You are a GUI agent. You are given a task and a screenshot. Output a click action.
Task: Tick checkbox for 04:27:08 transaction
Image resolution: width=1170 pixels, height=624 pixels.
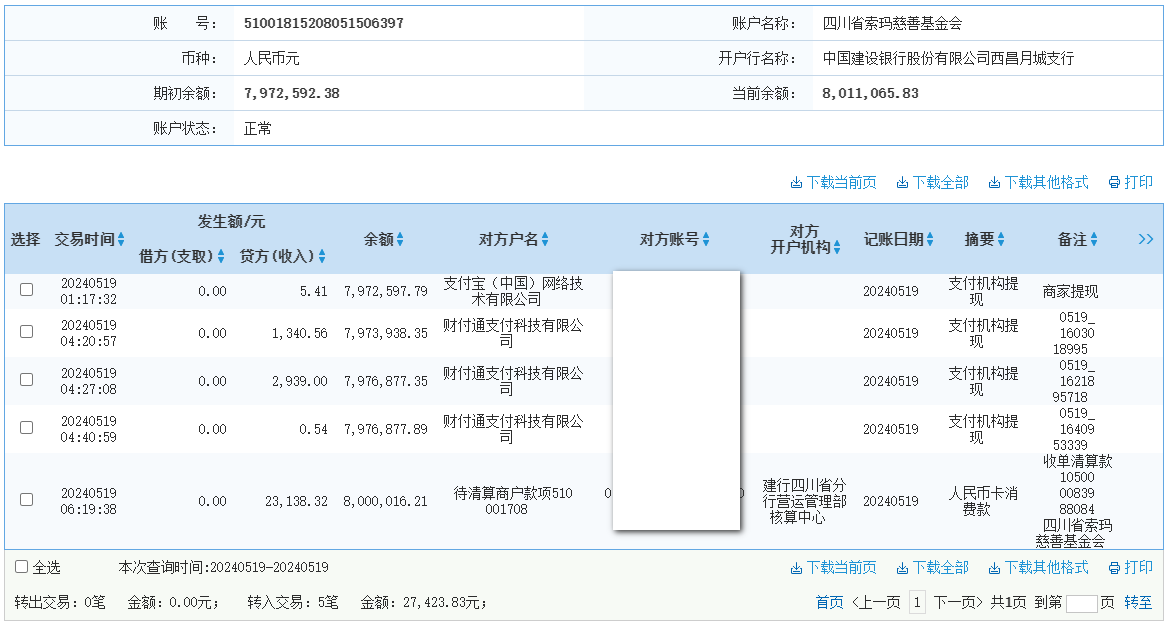[x=26, y=379]
